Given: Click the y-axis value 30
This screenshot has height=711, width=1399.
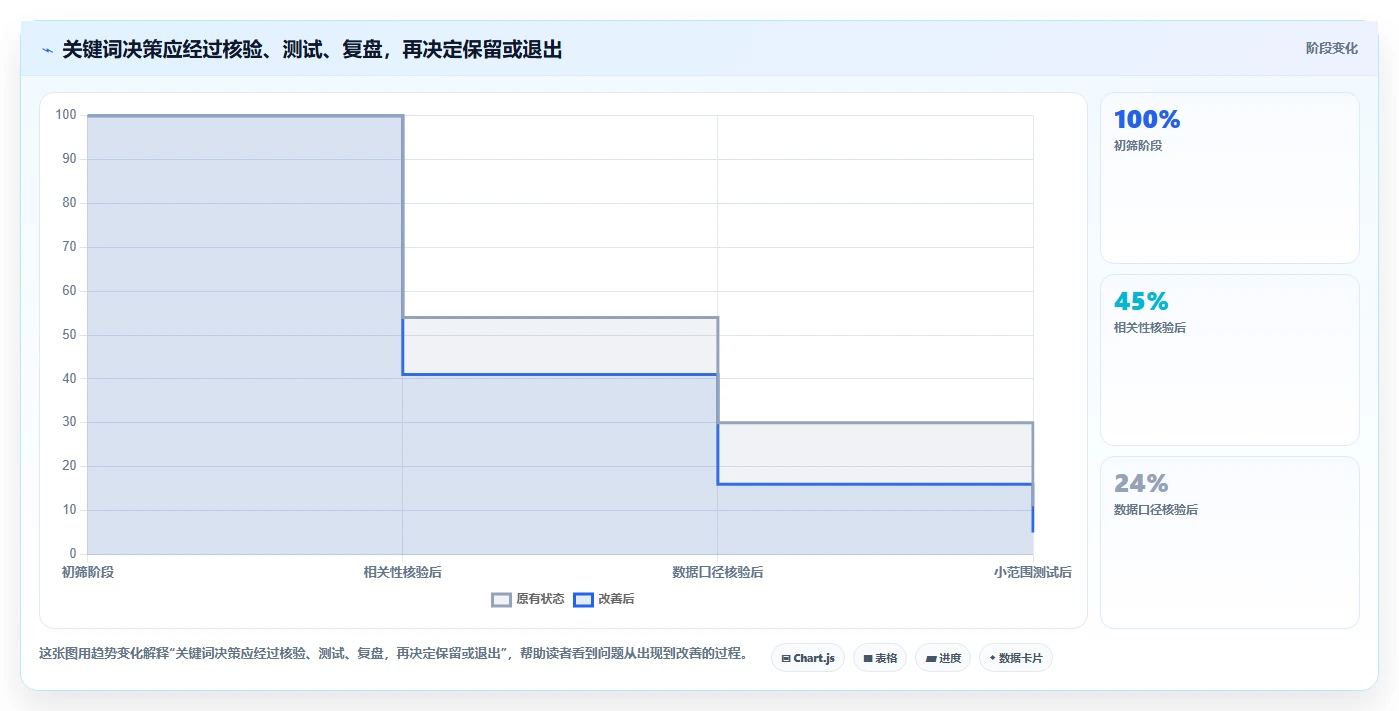Looking at the screenshot, I should tap(69, 422).
